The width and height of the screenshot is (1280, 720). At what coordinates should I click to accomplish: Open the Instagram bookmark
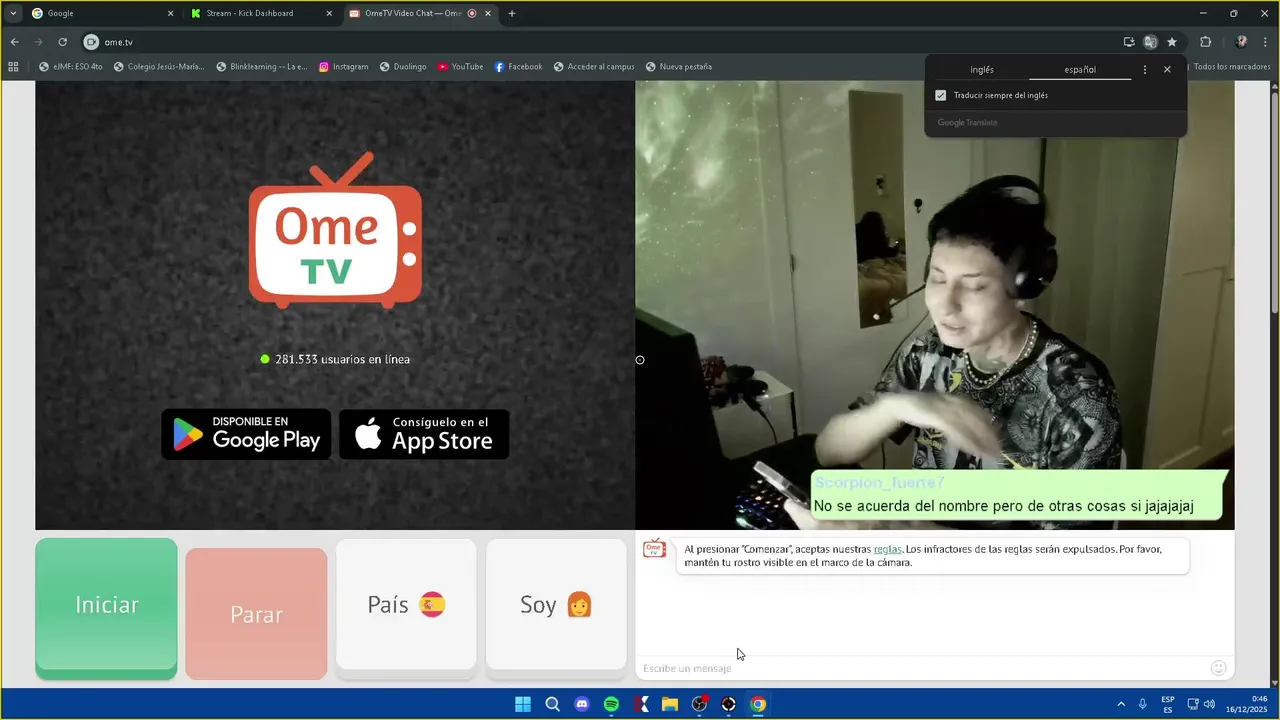tap(343, 67)
